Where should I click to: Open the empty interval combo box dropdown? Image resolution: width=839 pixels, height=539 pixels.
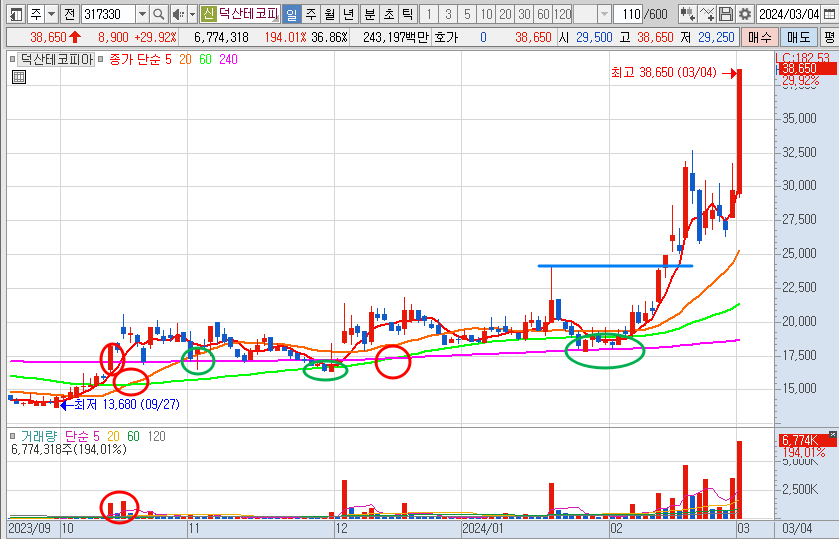(604, 14)
